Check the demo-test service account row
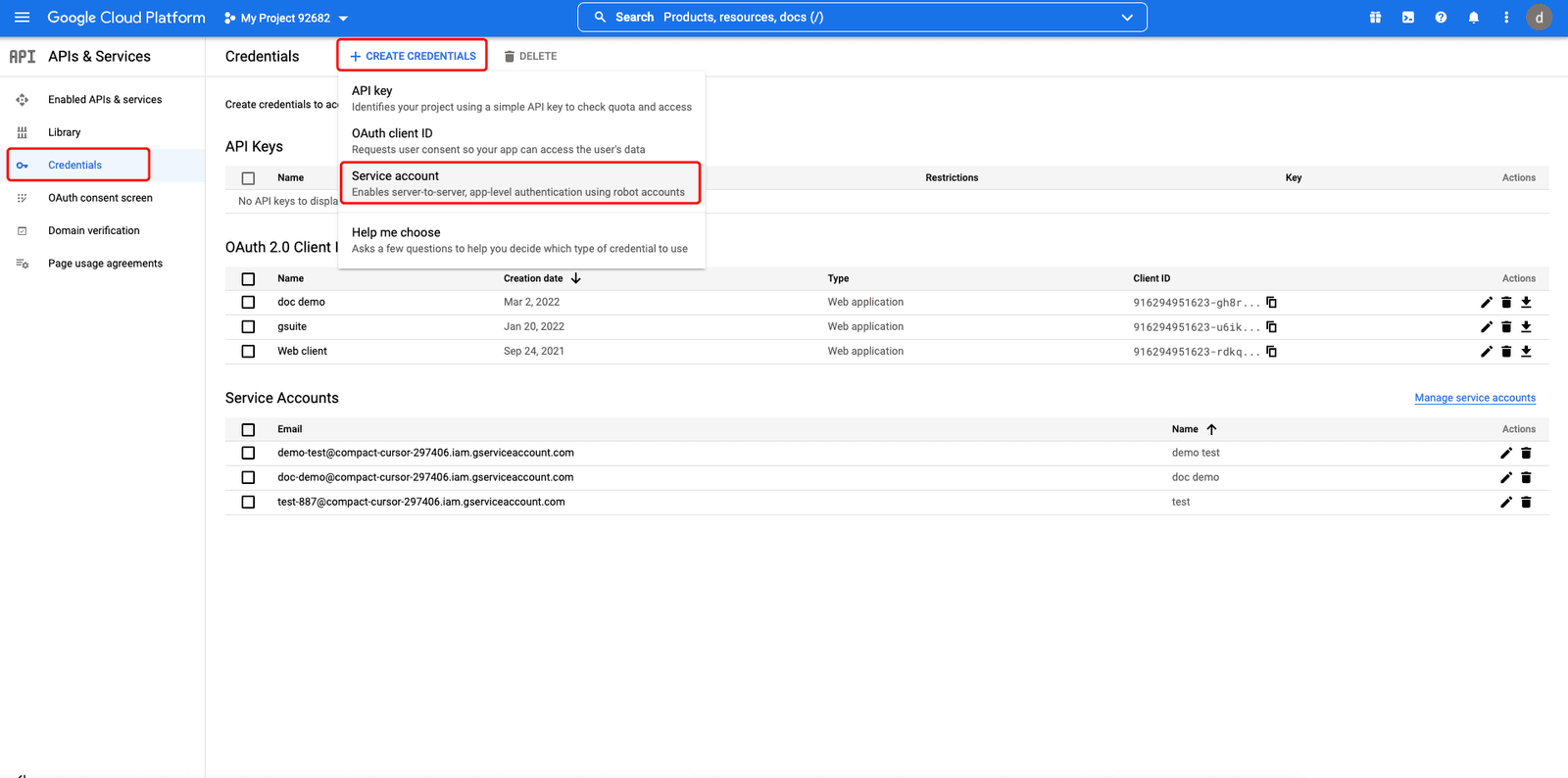The width and height of the screenshot is (1568, 778). point(248,454)
